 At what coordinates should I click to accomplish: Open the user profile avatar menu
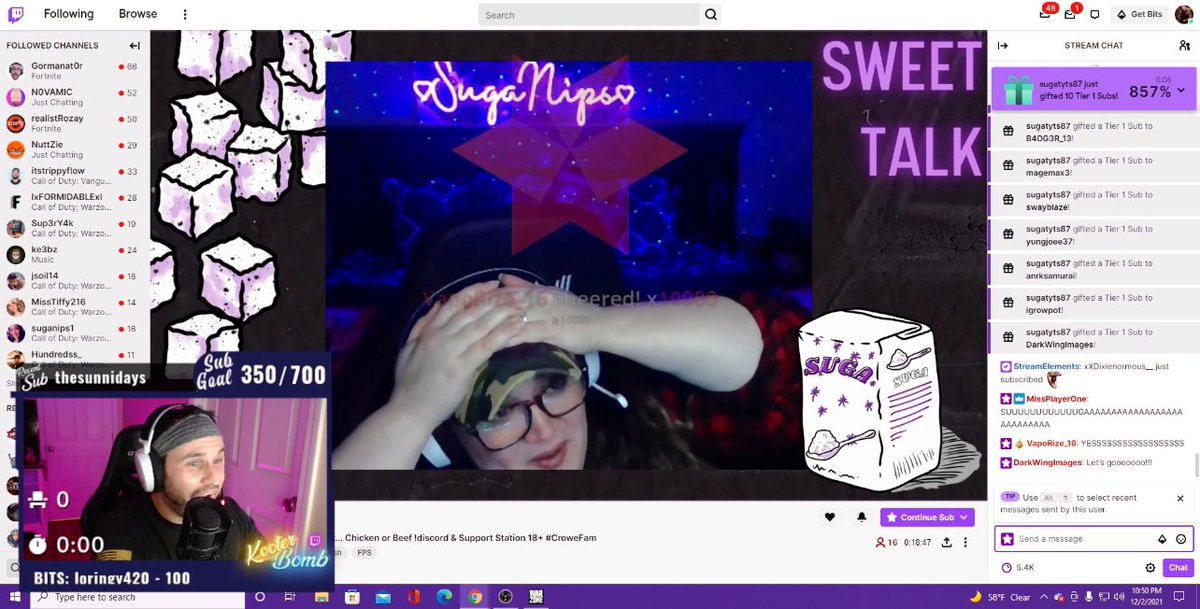point(1183,14)
